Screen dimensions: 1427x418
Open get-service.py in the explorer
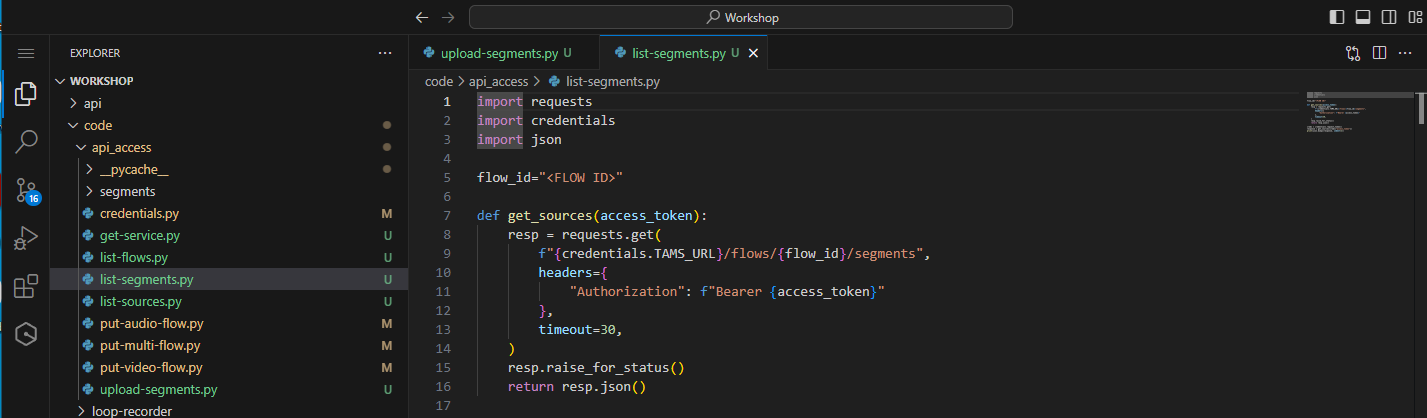click(229, 235)
